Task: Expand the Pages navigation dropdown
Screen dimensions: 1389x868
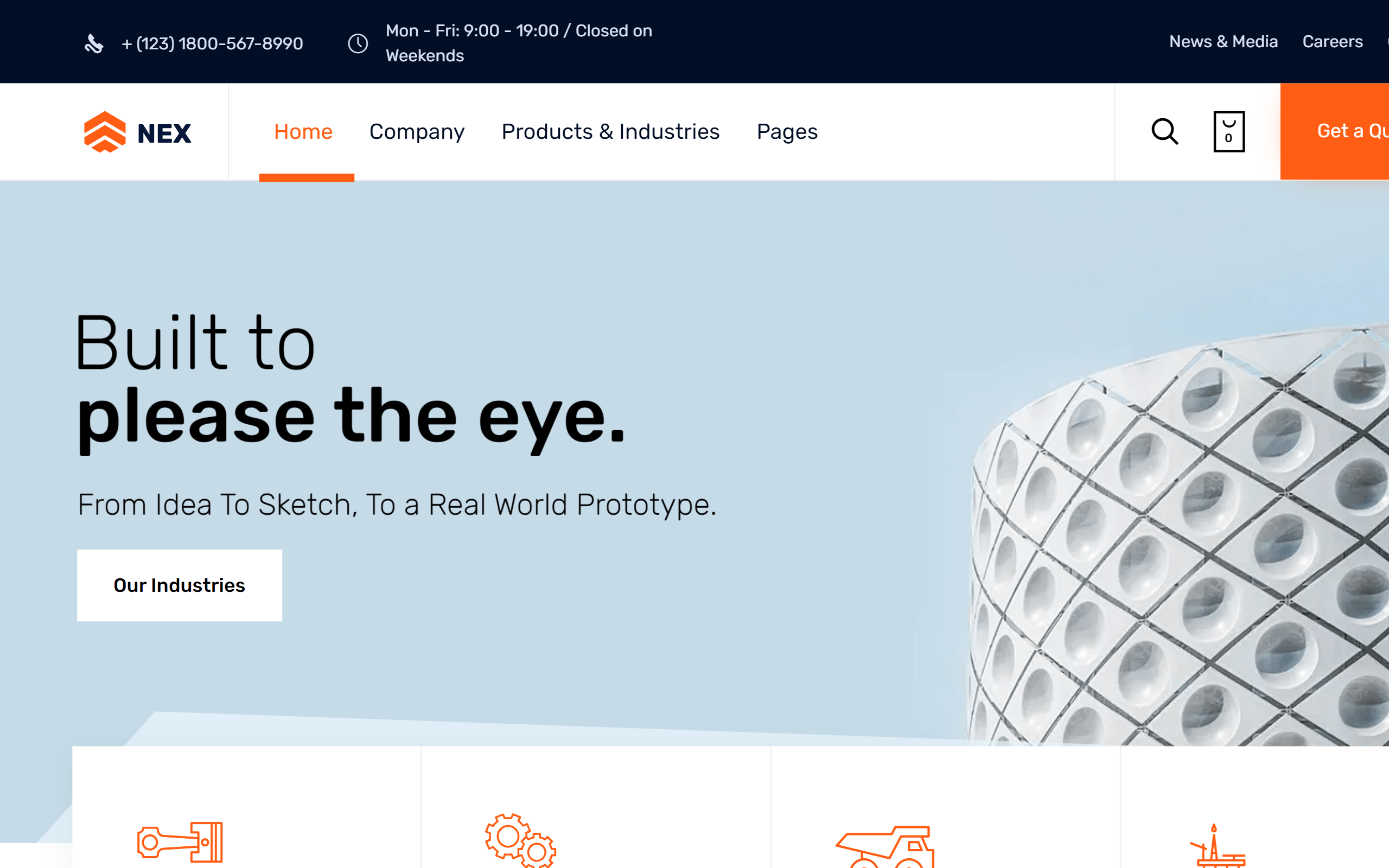Action: click(x=787, y=131)
